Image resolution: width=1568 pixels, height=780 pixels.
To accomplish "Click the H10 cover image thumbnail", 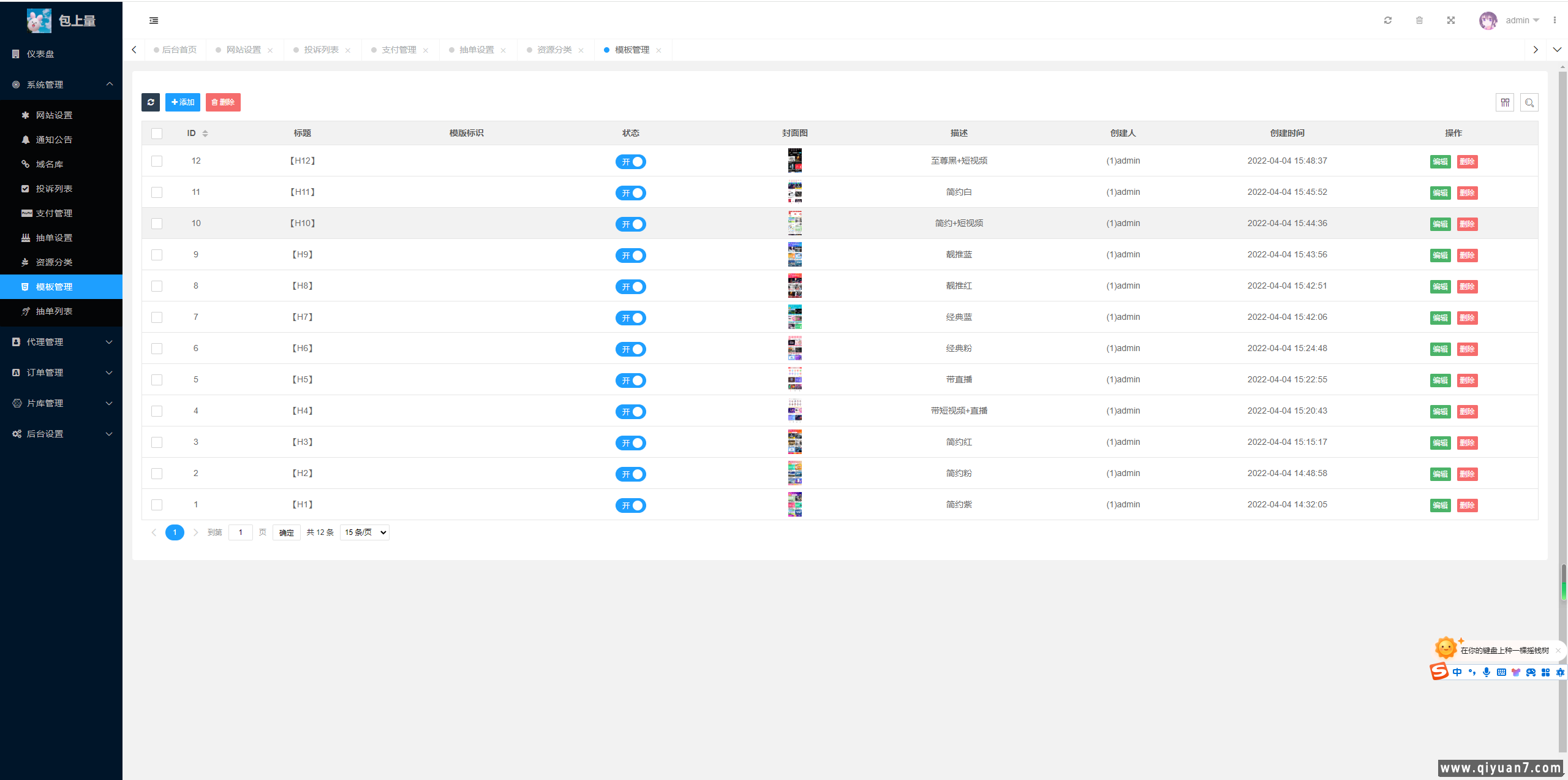I will [794, 223].
